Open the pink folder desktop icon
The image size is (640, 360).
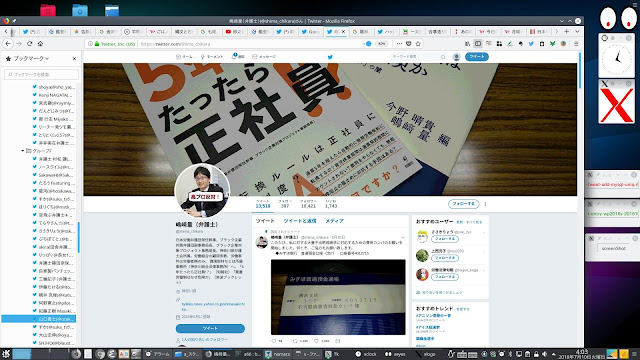pyautogui.click(x=48, y=10)
